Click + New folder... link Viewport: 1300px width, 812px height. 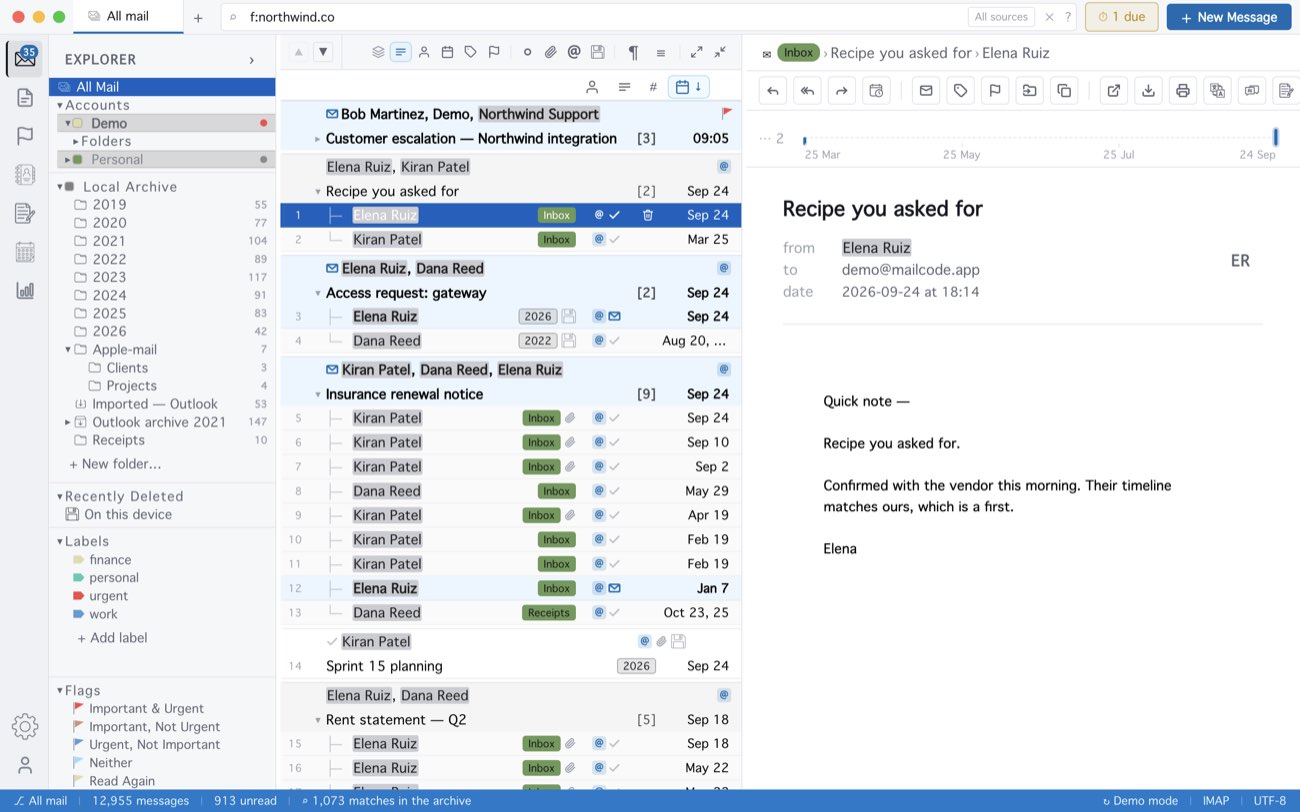coord(114,464)
